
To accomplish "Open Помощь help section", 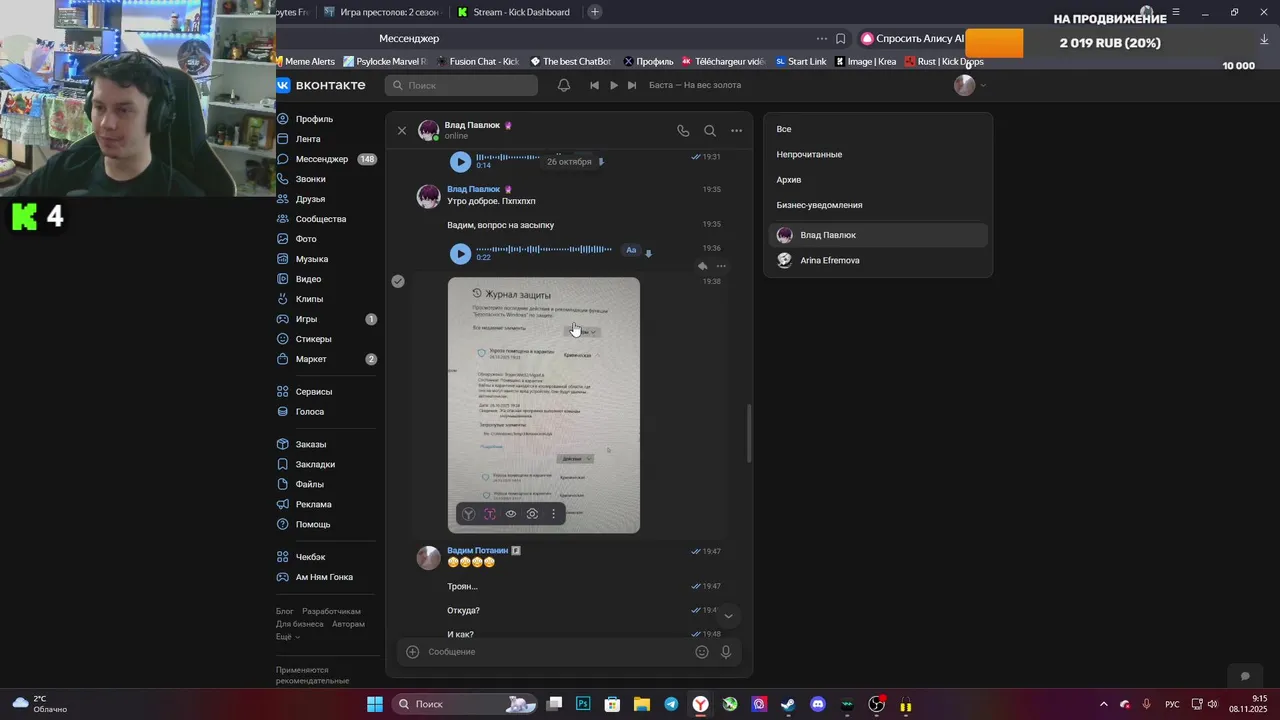I will point(313,524).
